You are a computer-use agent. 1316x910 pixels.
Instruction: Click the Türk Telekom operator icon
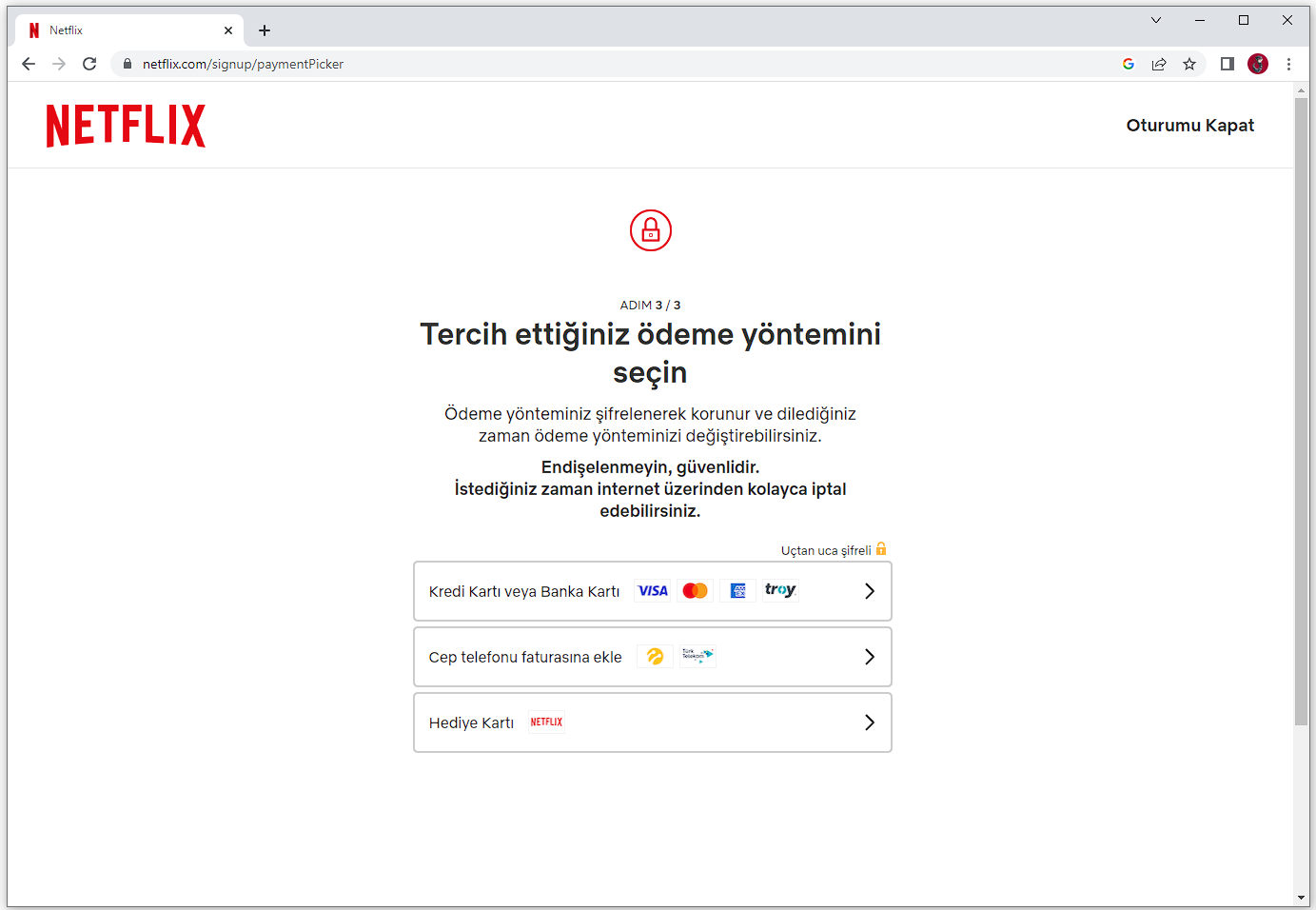pos(697,656)
